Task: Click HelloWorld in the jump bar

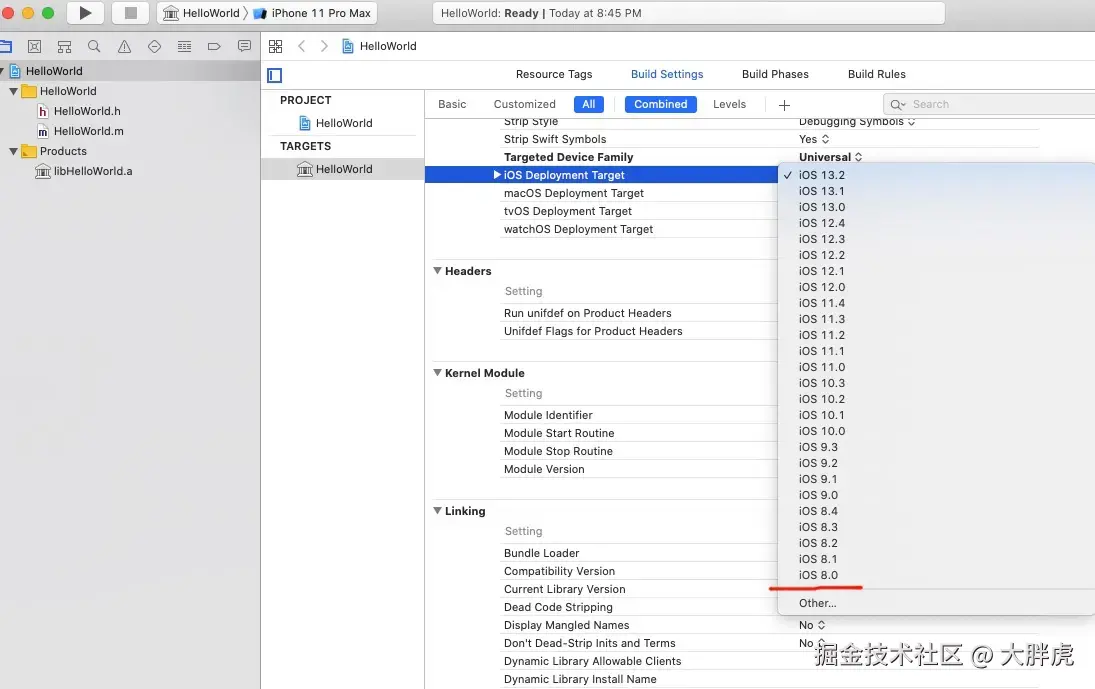Action: tap(379, 46)
